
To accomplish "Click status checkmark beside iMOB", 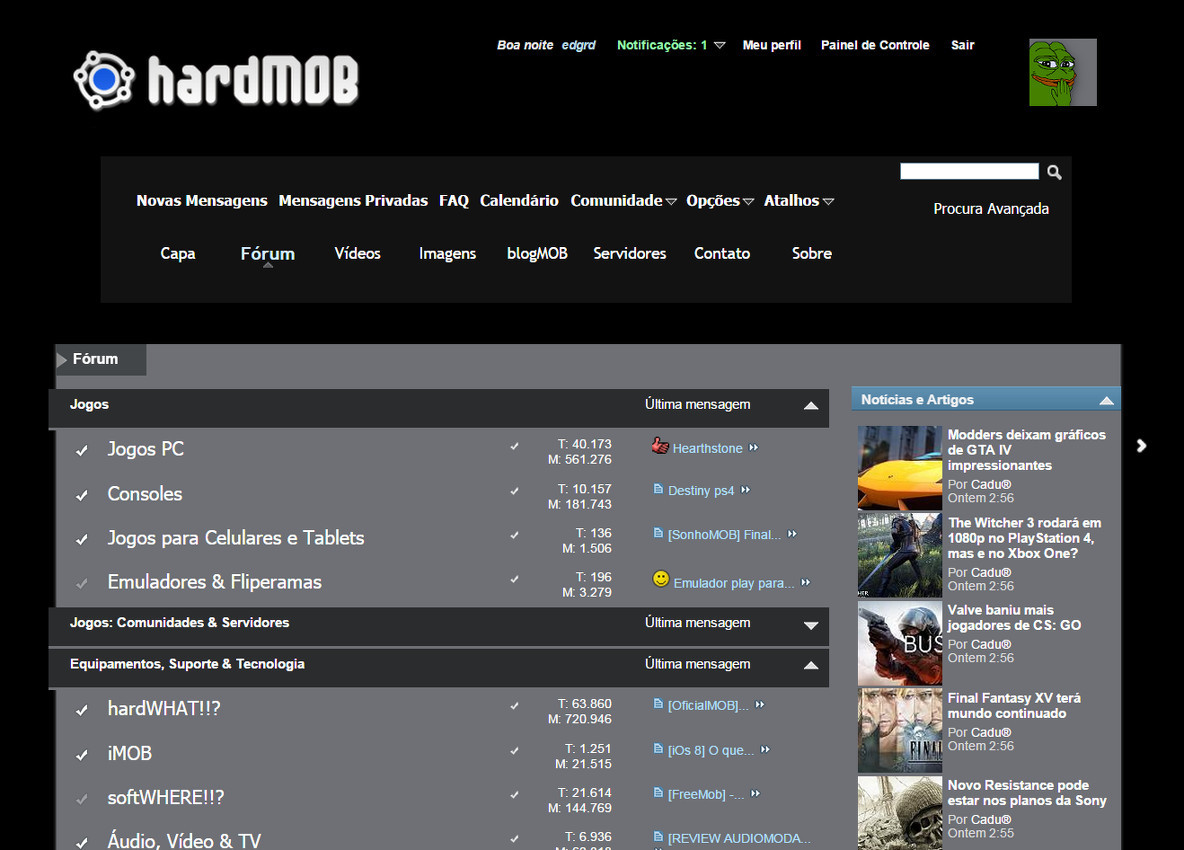I will [82, 755].
